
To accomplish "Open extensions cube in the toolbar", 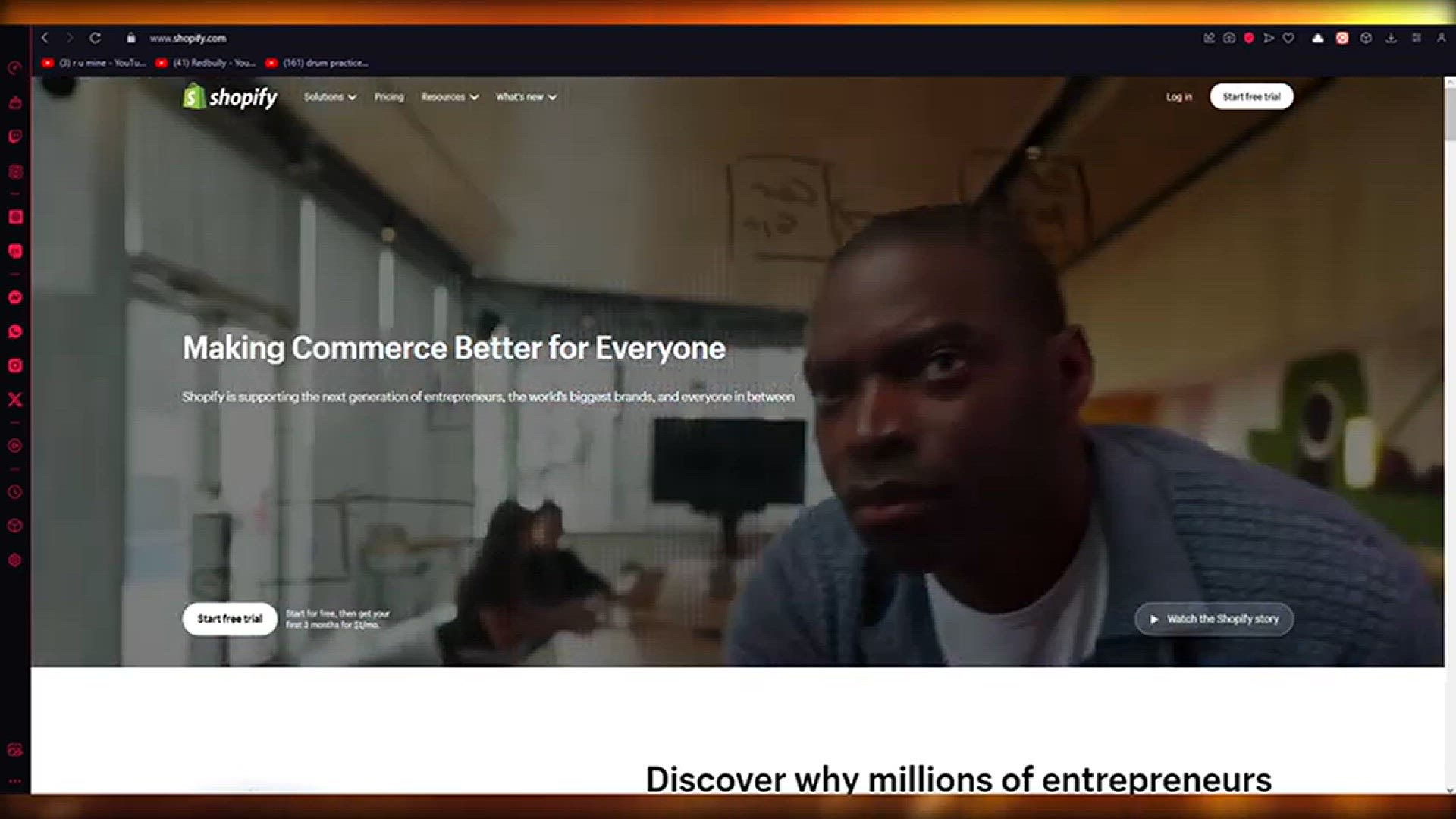I will [1366, 38].
